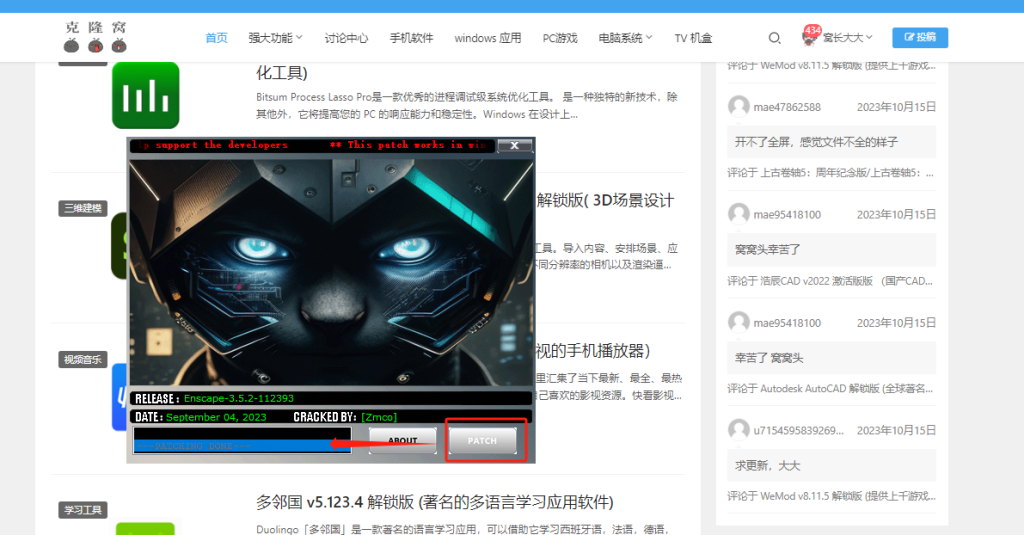1024x535 pixels.
Task: Expand the 窝长大大 user dropdown
Action: point(848,38)
